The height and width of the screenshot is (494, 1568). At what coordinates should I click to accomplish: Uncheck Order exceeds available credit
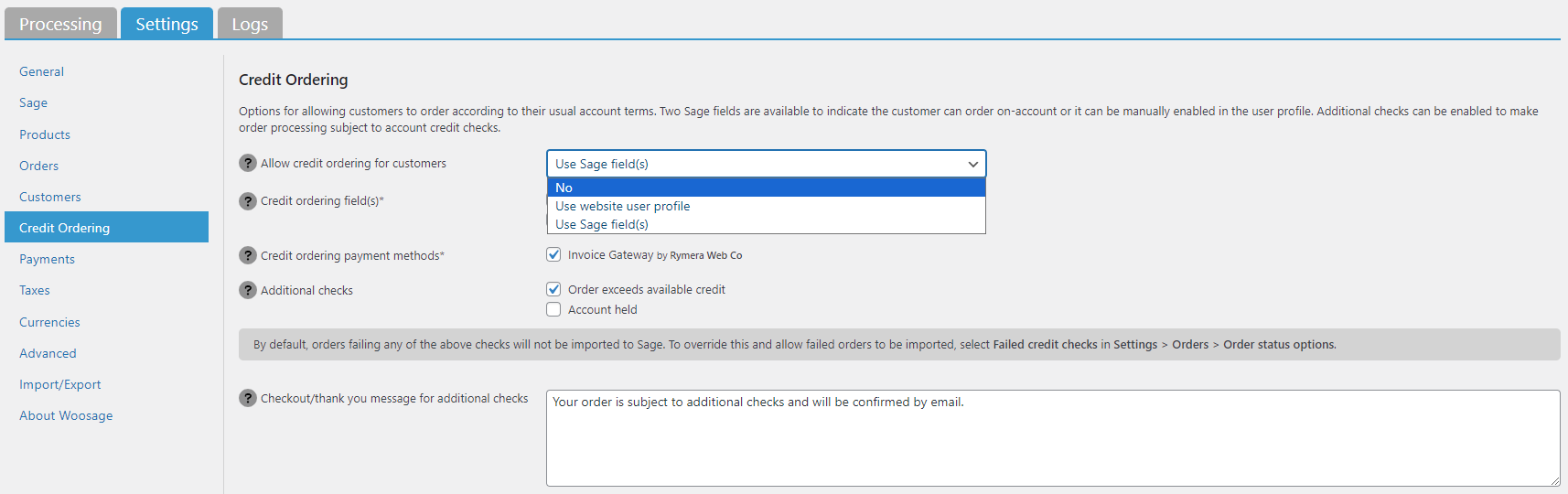click(553, 289)
